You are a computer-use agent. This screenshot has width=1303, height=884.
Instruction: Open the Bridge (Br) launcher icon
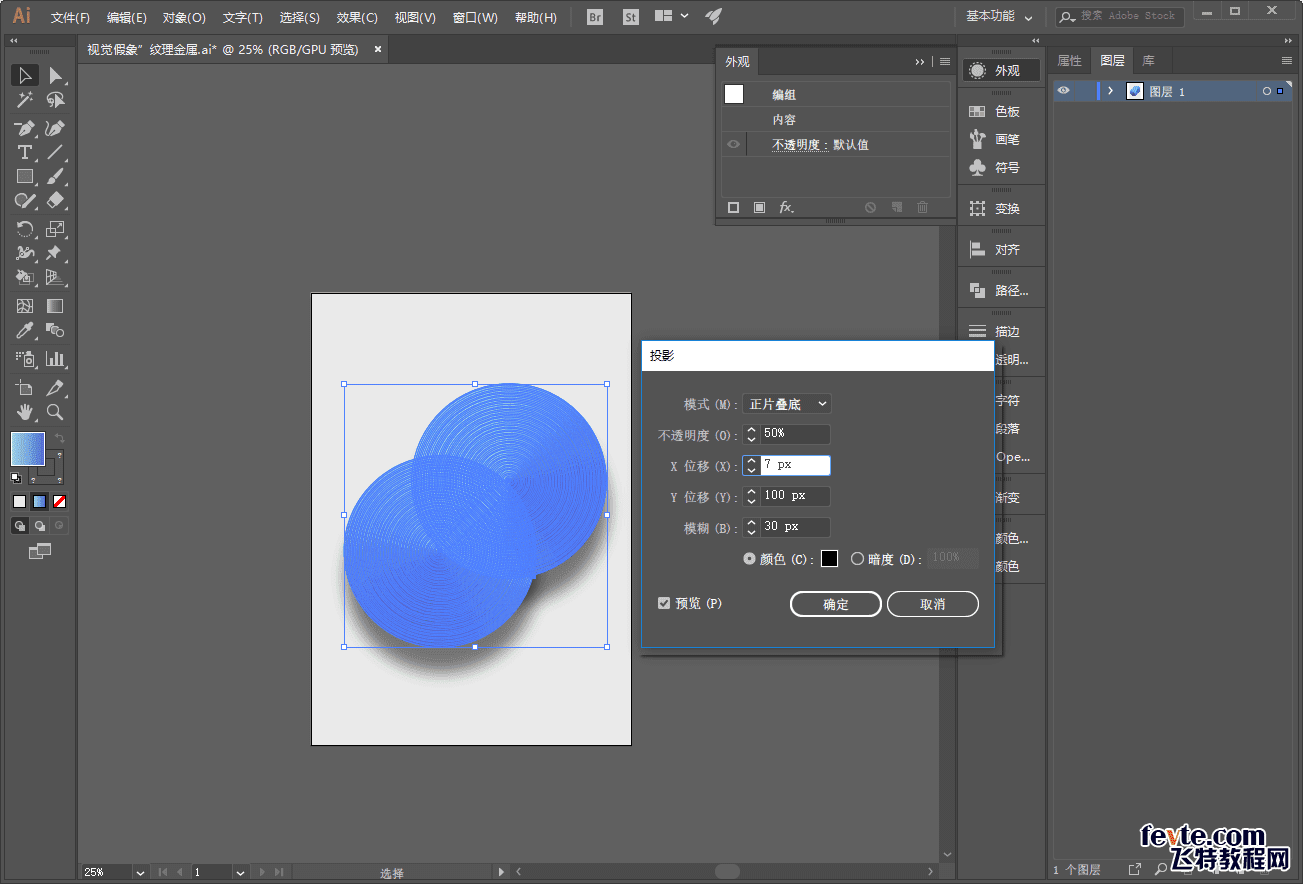[x=595, y=17]
